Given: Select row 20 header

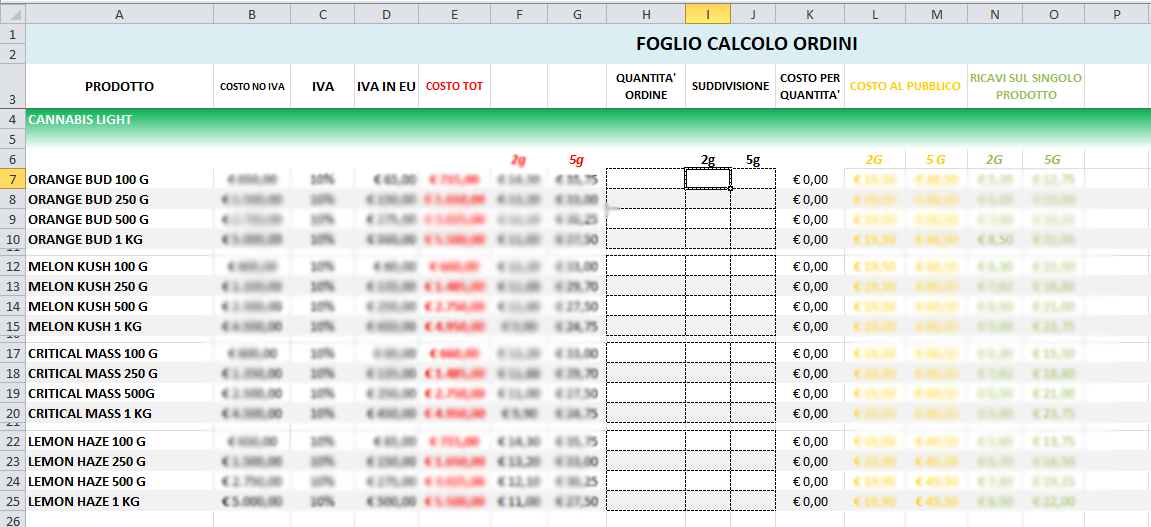Looking at the screenshot, I should pyautogui.click(x=12, y=413).
